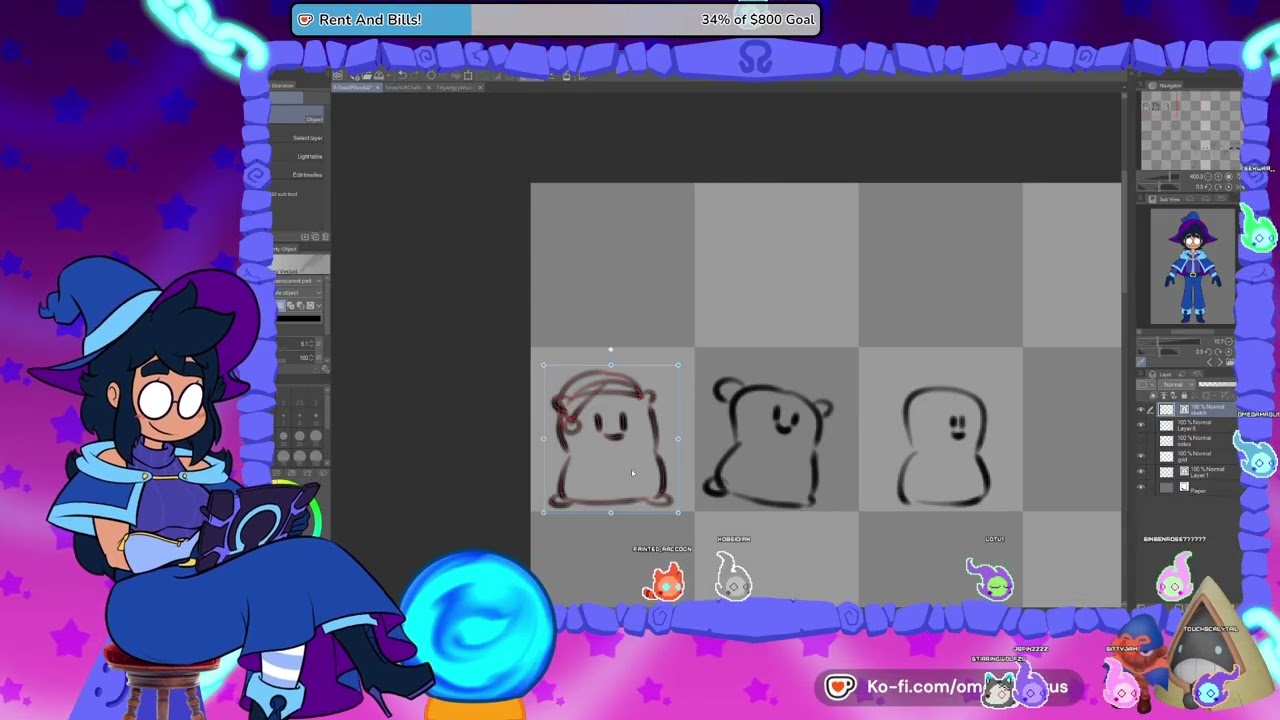Select Layer 6 in the Layer panel
The image size is (1280, 720).
click(1196, 425)
